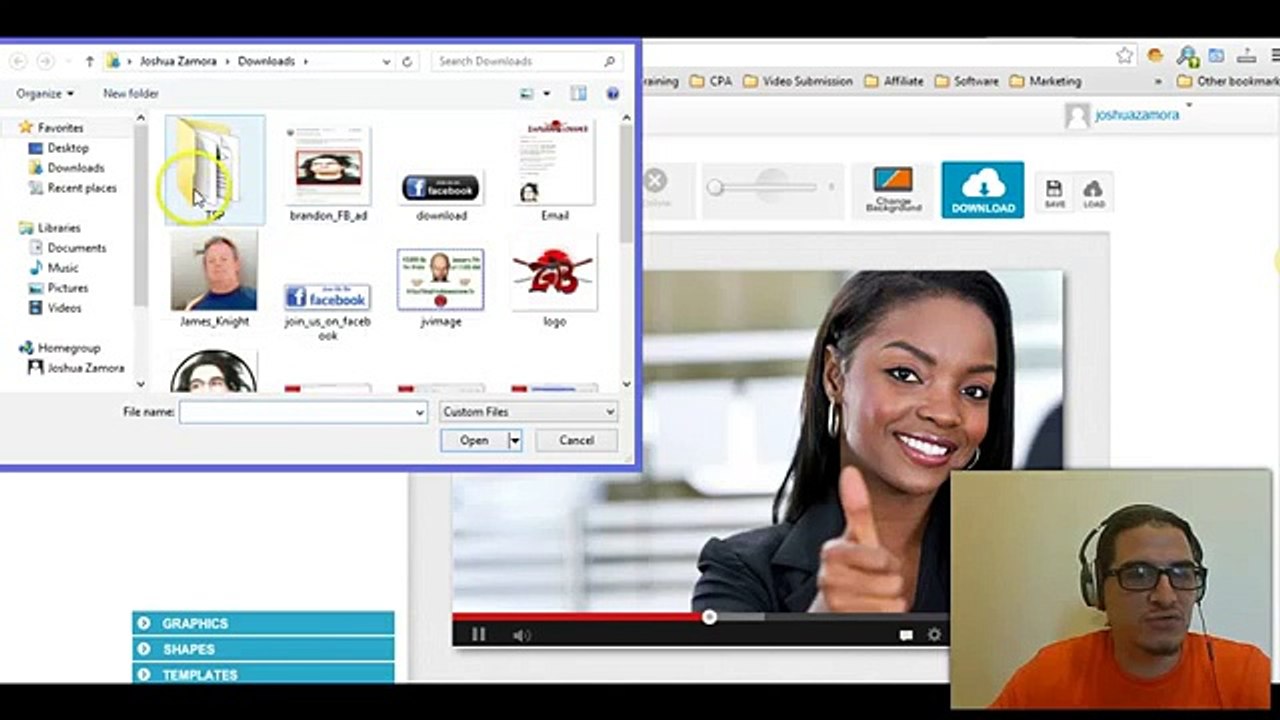Click the search magnifier in Search Downloads
This screenshot has width=1280, height=720.
tap(610, 61)
